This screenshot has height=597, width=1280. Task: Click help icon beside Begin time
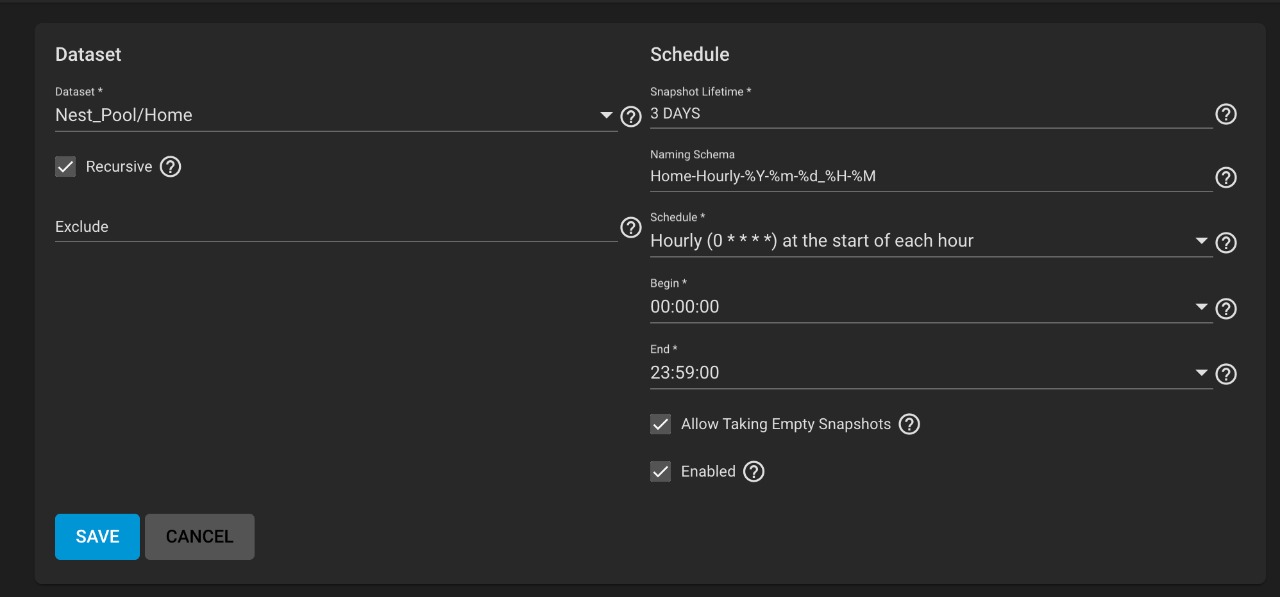point(1226,309)
